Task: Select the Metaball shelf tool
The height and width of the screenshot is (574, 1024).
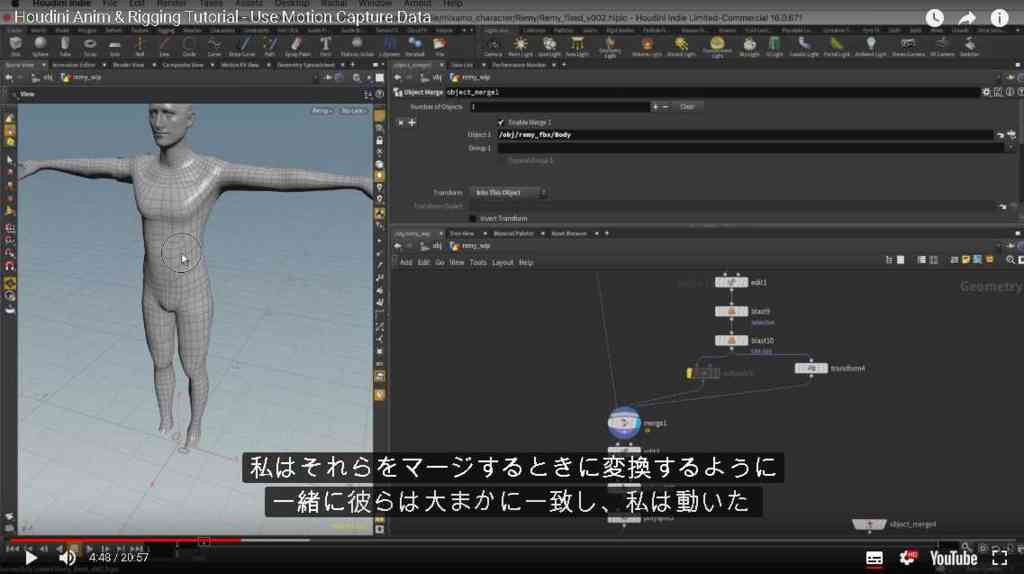Action: [x=415, y=46]
